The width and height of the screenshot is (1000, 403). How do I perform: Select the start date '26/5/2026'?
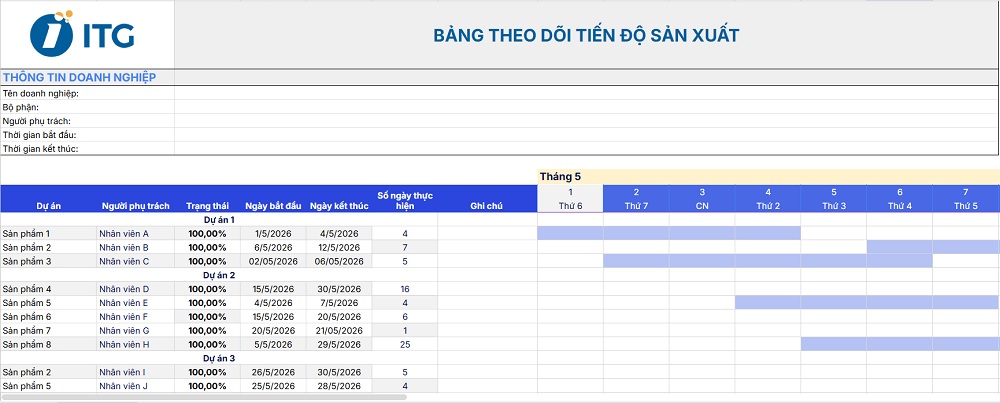[x=273, y=372]
